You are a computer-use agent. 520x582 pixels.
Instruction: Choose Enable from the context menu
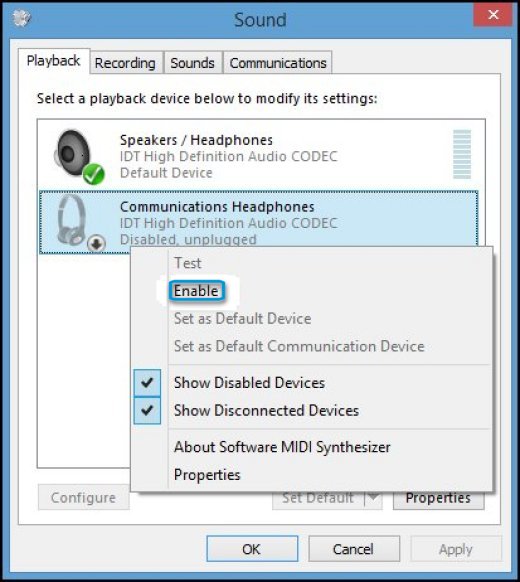pos(196,291)
